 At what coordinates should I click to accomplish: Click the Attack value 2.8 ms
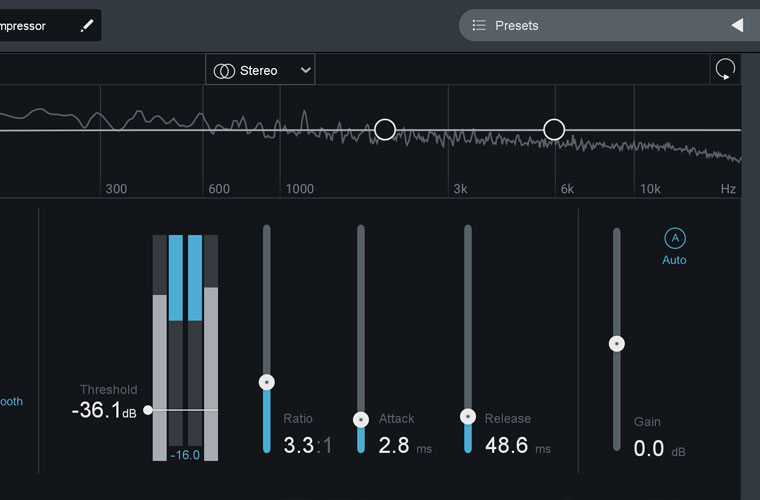394,446
